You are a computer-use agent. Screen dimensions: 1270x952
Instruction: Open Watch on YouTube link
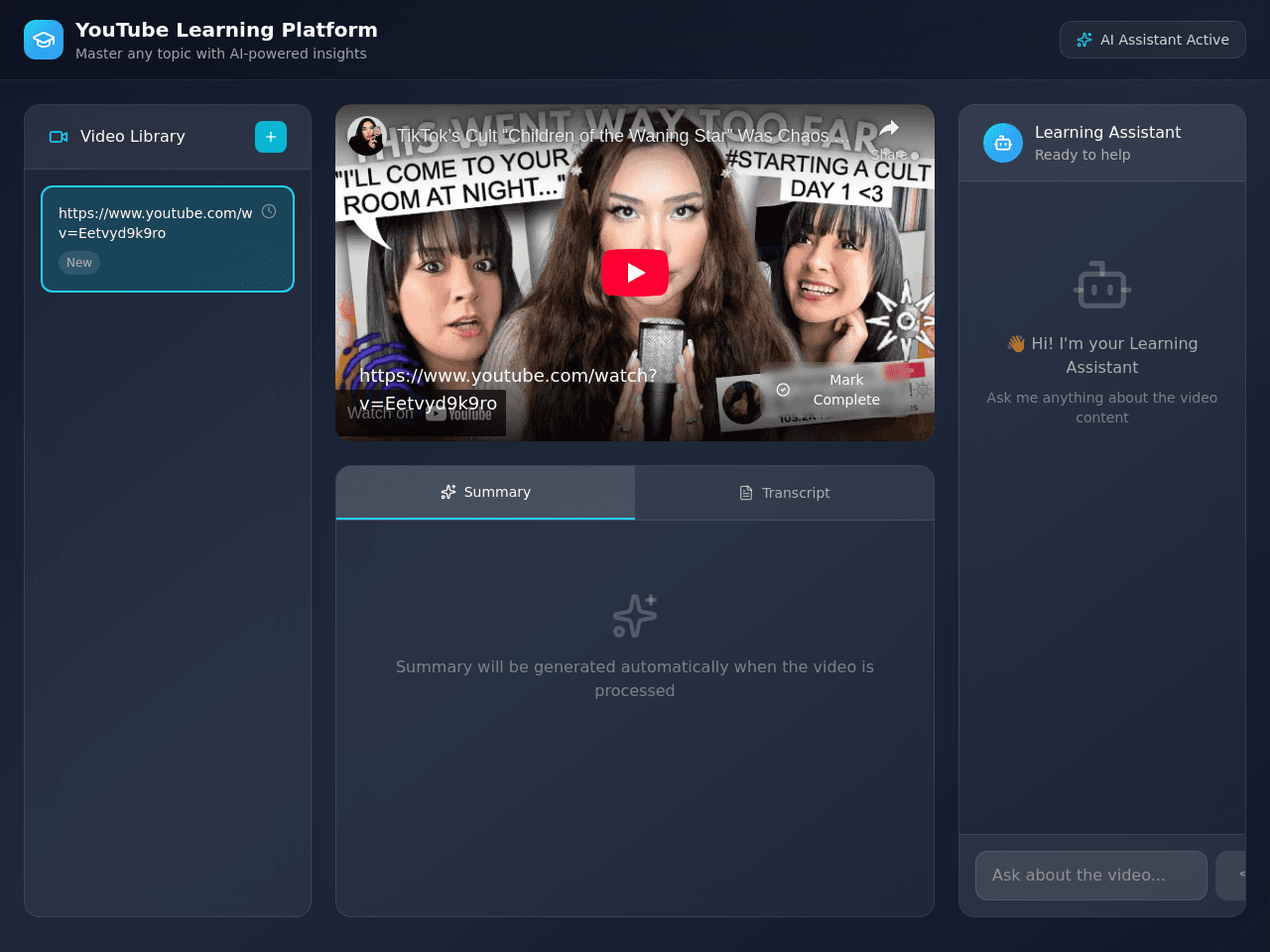pos(421,413)
